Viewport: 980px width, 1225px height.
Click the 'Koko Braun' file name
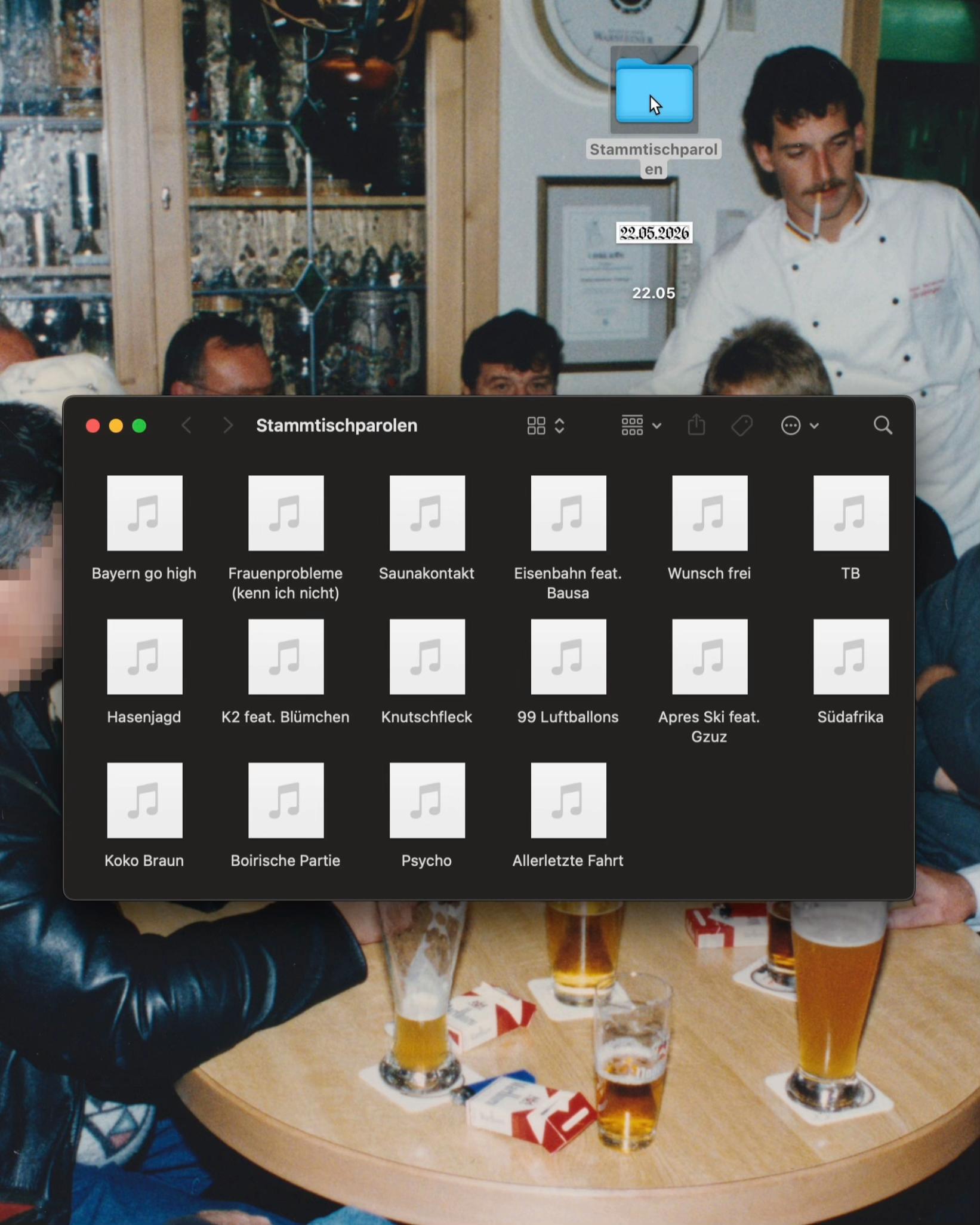click(144, 861)
